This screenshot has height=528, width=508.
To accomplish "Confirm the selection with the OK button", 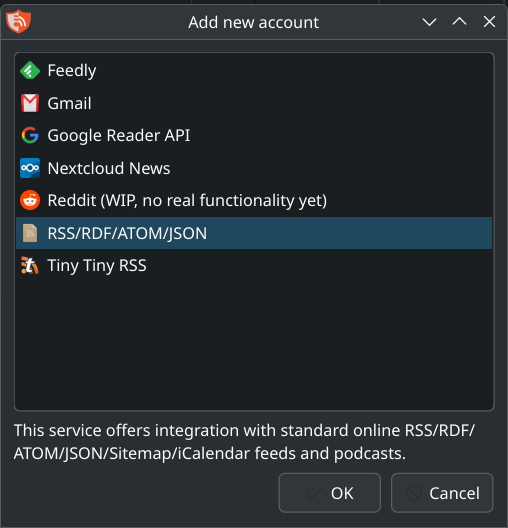I will [x=330, y=493].
